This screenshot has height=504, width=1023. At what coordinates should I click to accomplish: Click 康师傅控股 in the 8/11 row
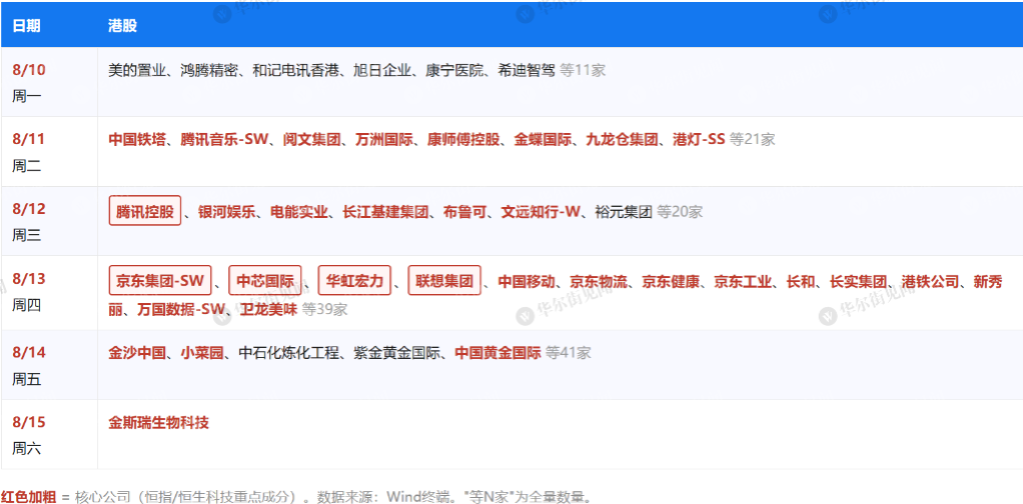pos(463,140)
